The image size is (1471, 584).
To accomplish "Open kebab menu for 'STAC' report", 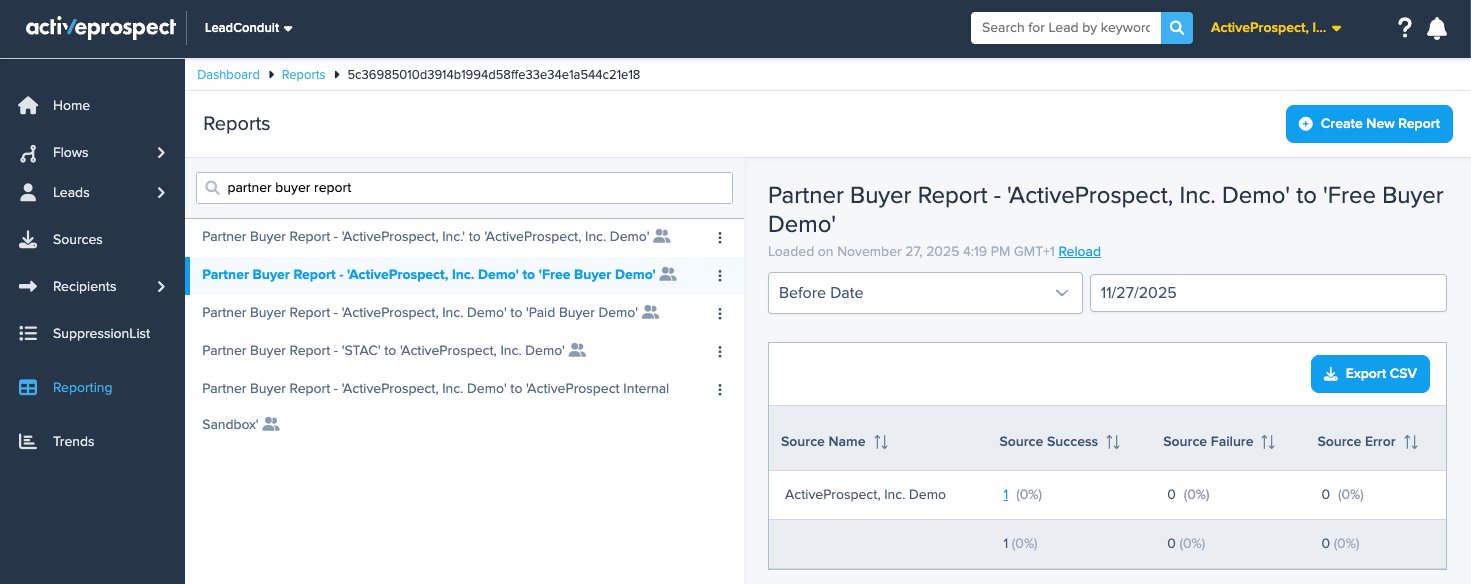I will tap(720, 351).
